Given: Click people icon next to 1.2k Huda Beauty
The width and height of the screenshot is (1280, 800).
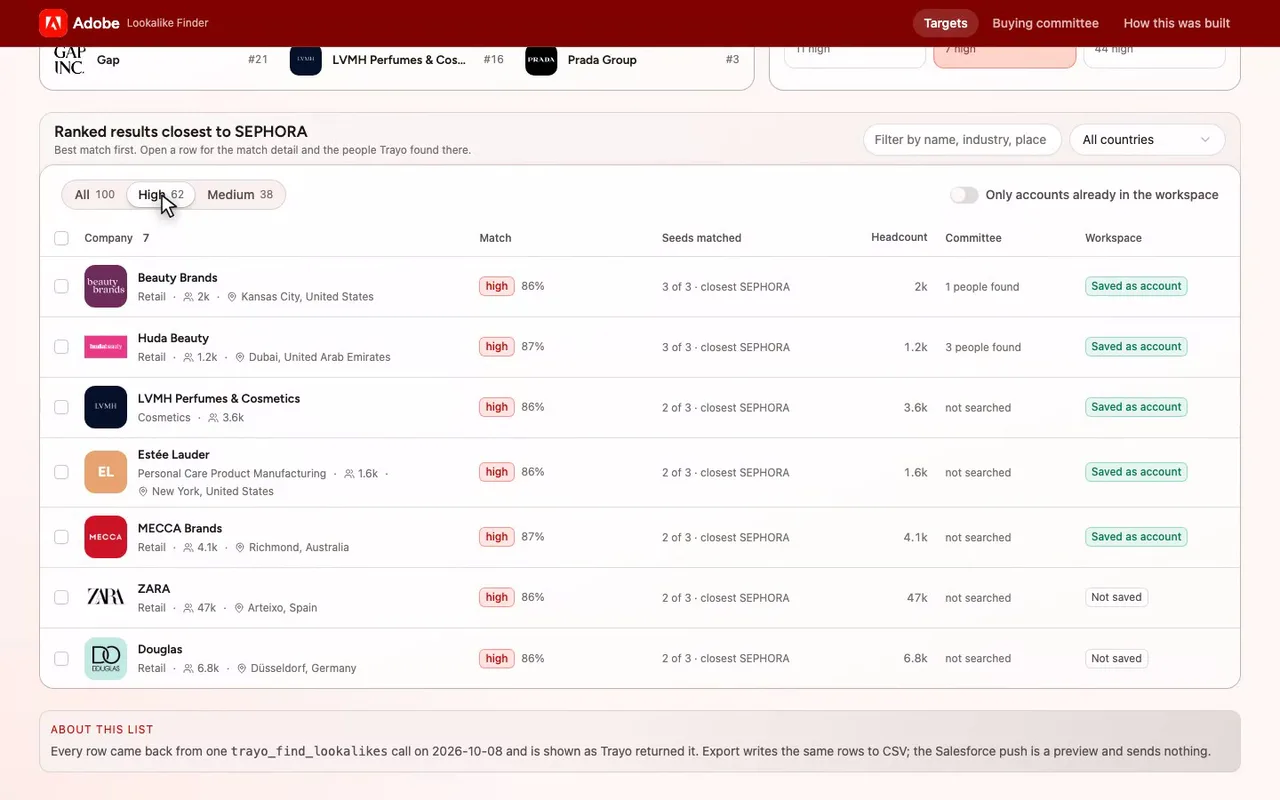Looking at the screenshot, I should 188,357.
